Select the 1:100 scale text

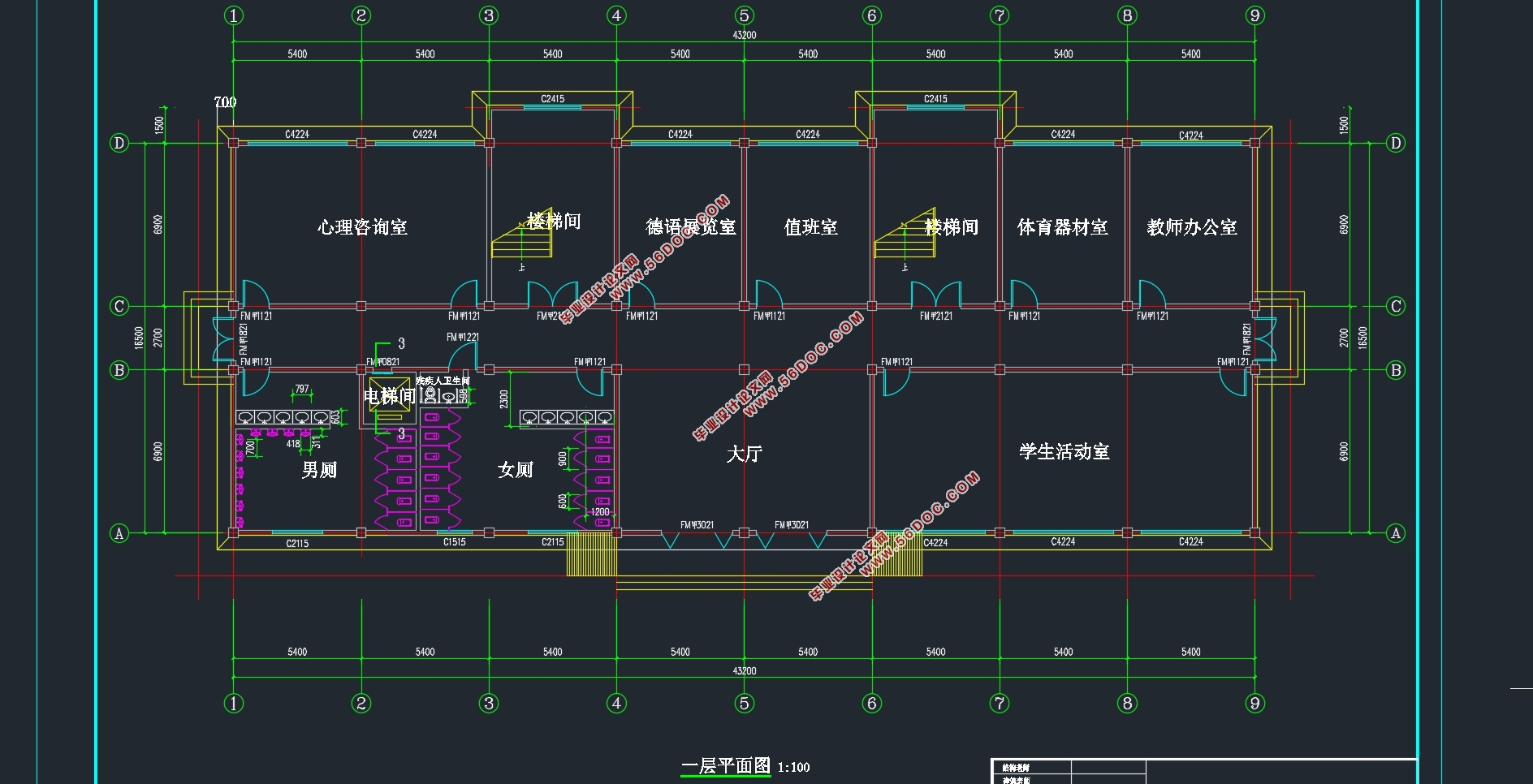[793, 768]
